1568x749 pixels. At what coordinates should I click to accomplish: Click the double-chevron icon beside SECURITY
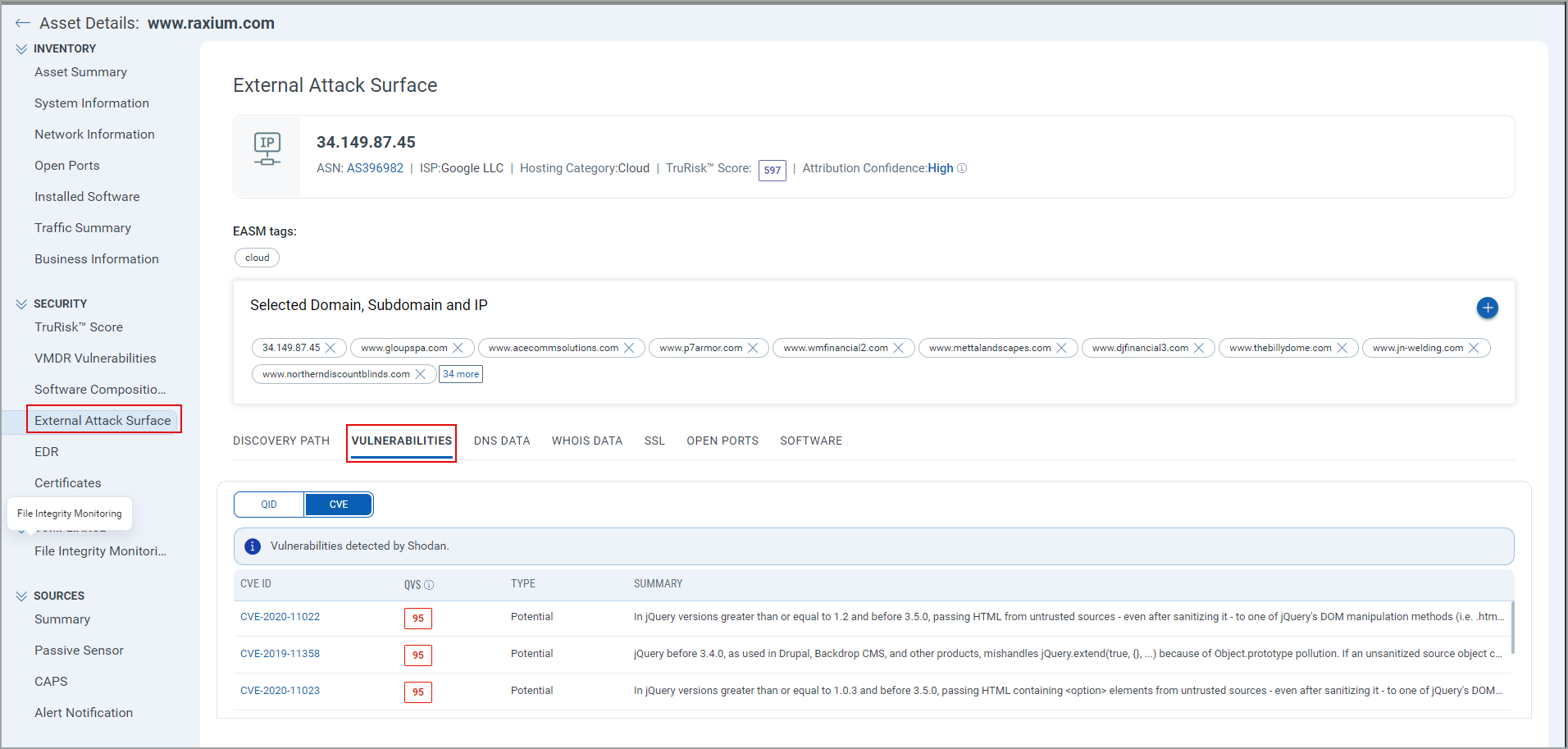click(x=20, y=303)
